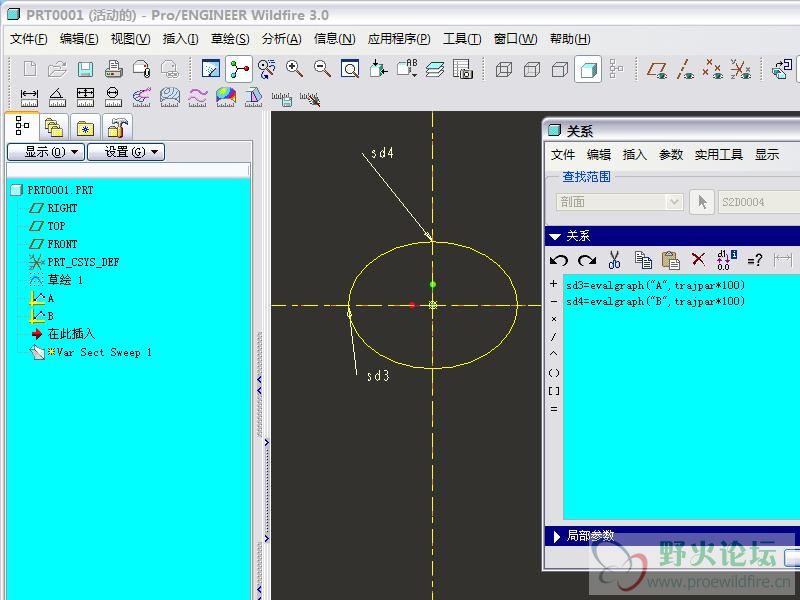
Task: Open the View manager icon
Action: coord(463,69)
